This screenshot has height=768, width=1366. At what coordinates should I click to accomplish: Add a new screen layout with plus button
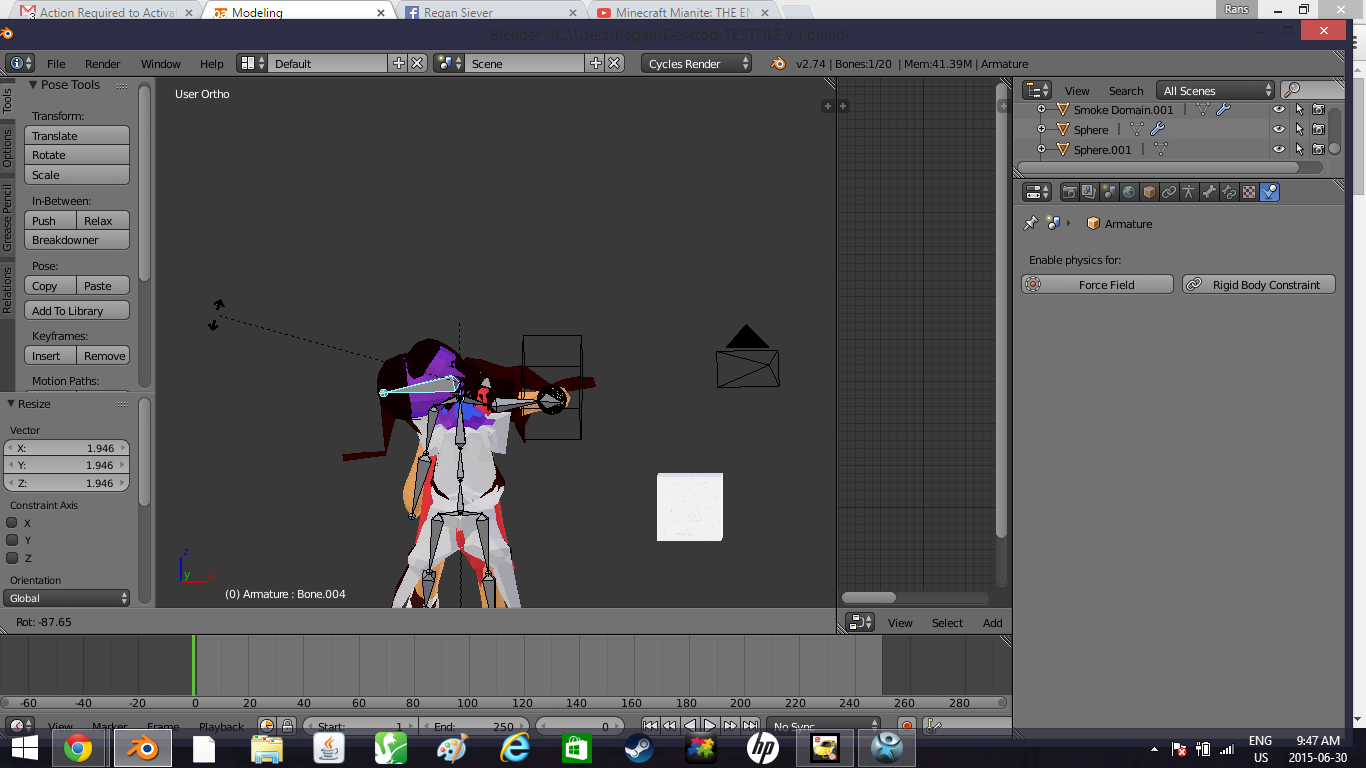coord(398,63)
